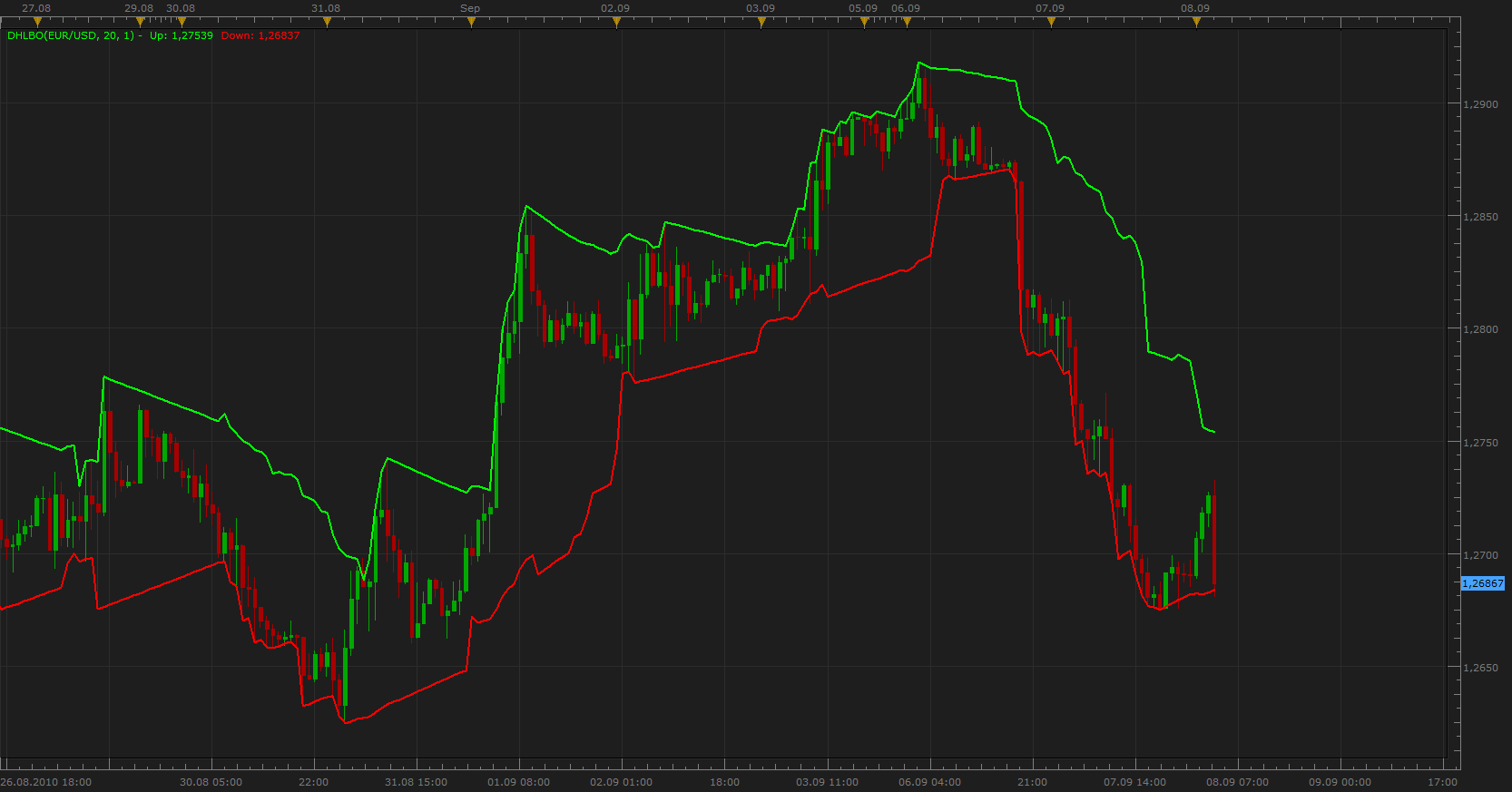The width and height of the screenshot is (1512, 792).
Task: Click the day marker triangle below 02.09
Action: pyautogui.click(x=616, y=22)
